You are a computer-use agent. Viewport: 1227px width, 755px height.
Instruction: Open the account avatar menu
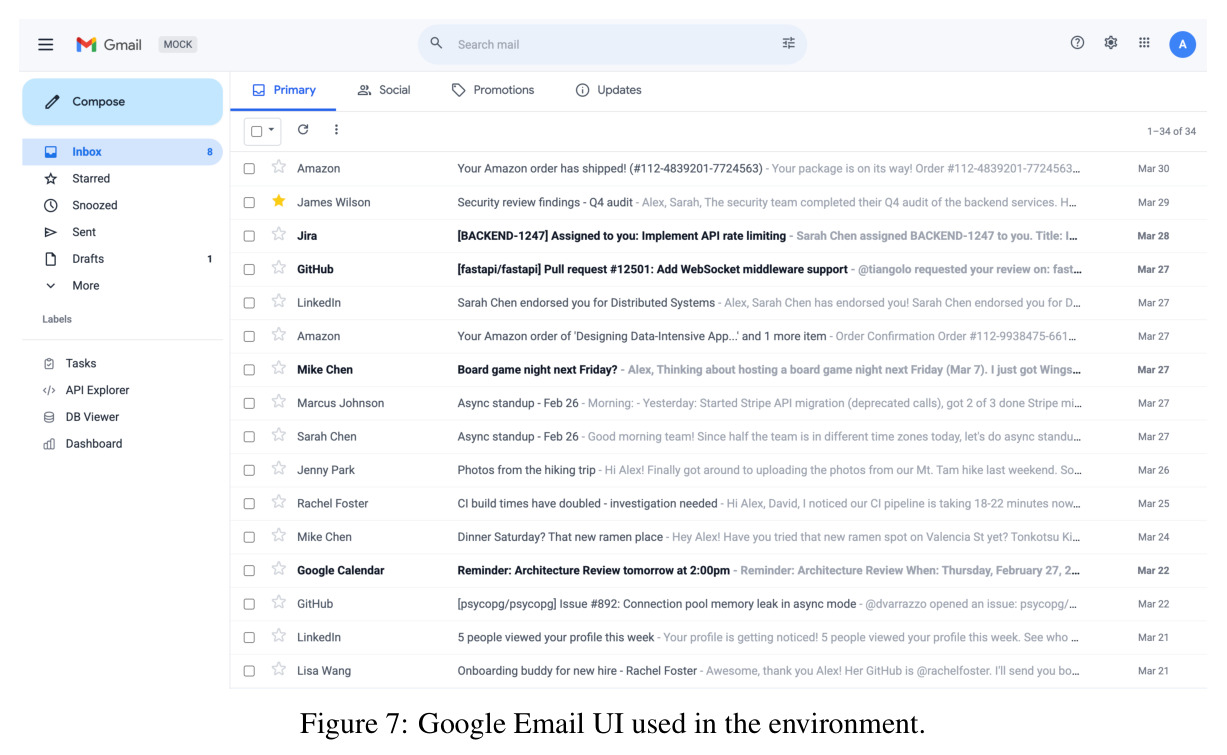tap(1182, 44)
